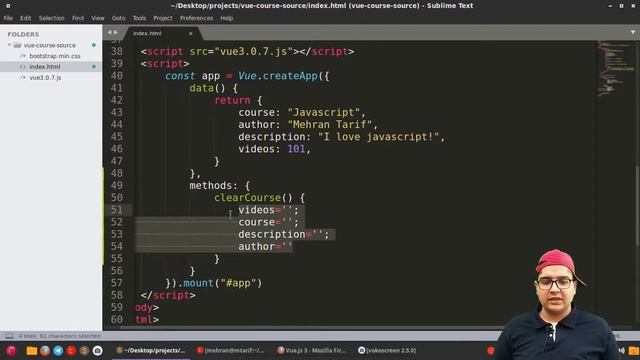Click line number 51 in gutter
This screenshot has width=640, height=360.
coord(117,210)
